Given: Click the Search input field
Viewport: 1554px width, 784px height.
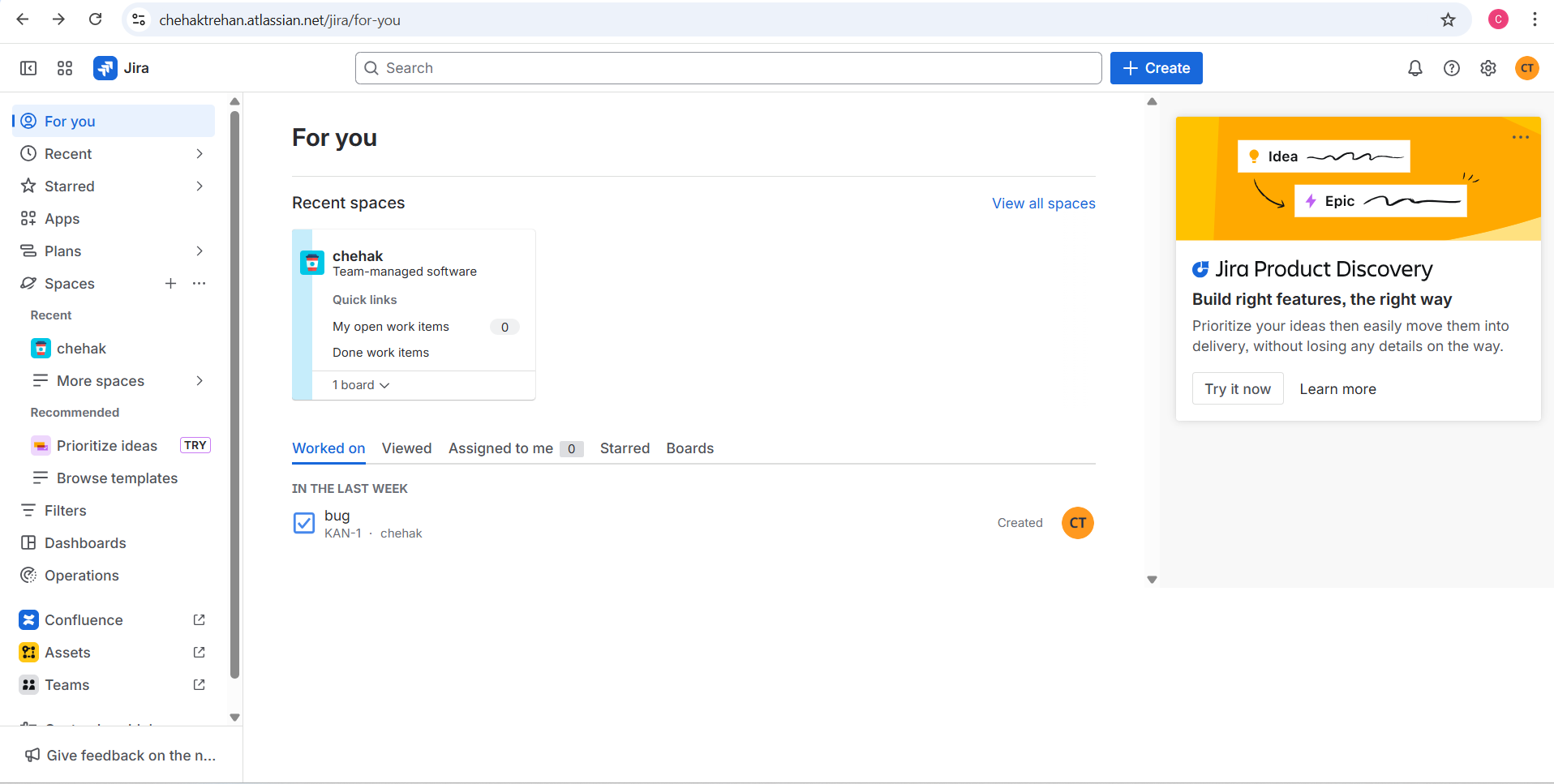Looking at the screenshot, I should 728,68.
